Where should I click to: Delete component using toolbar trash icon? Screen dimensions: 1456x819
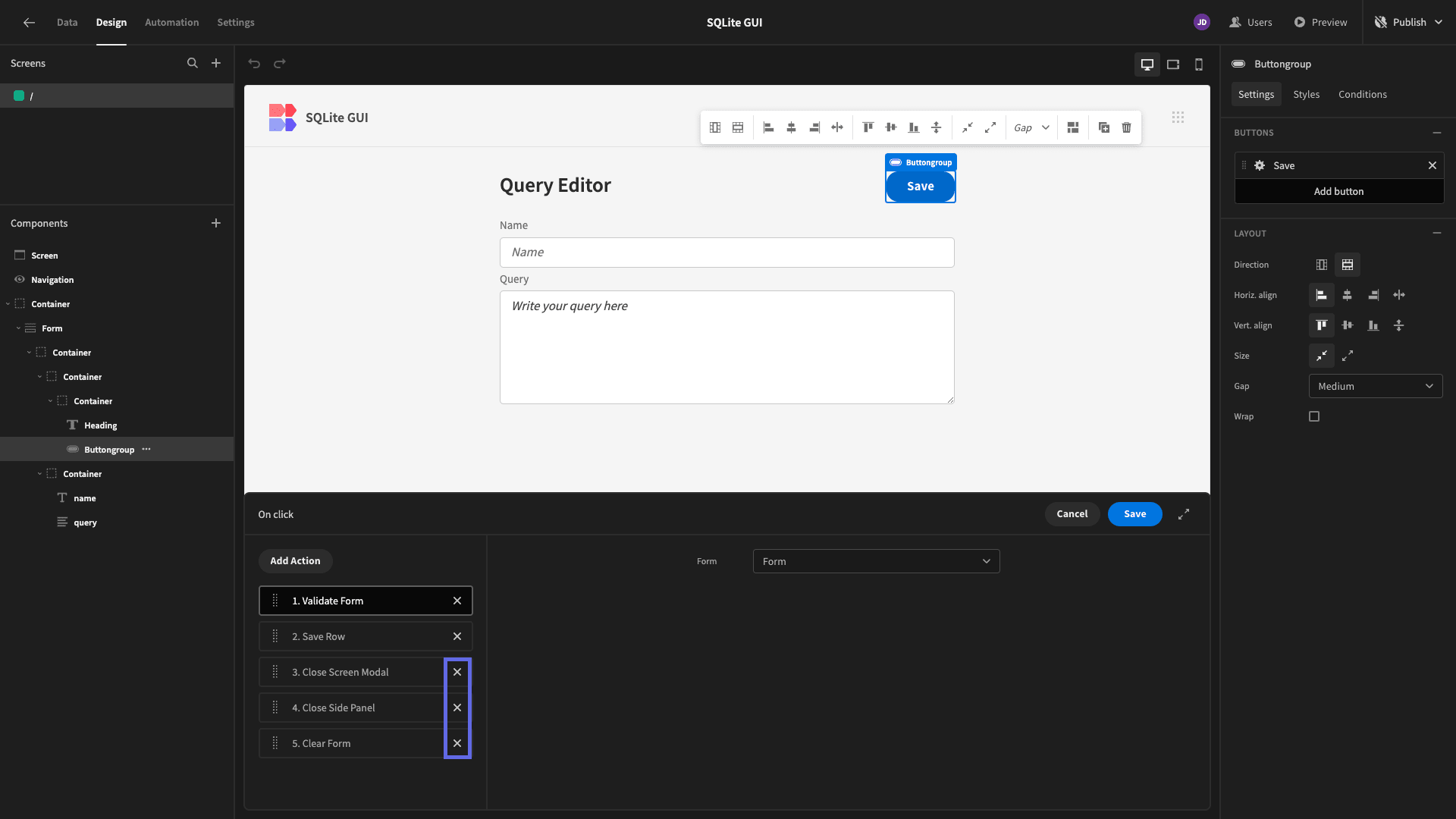[1127, 127]
